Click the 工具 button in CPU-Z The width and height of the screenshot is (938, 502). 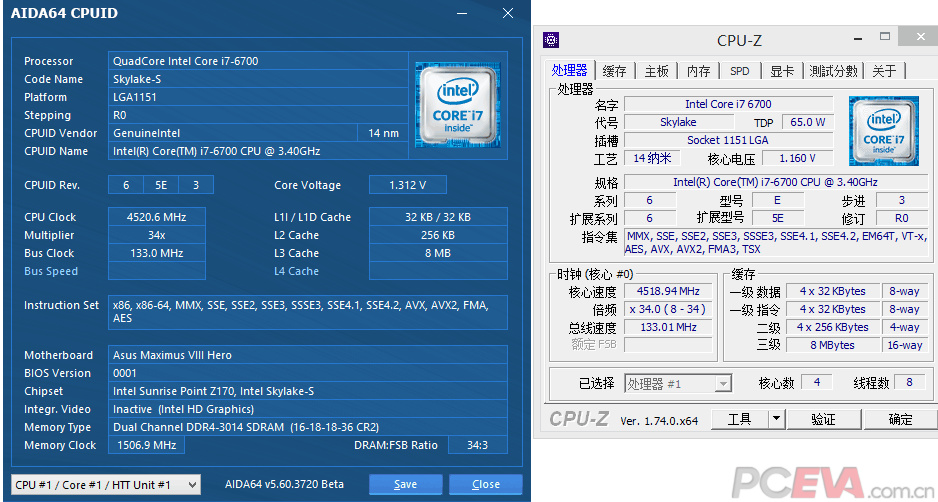(739, 419)
